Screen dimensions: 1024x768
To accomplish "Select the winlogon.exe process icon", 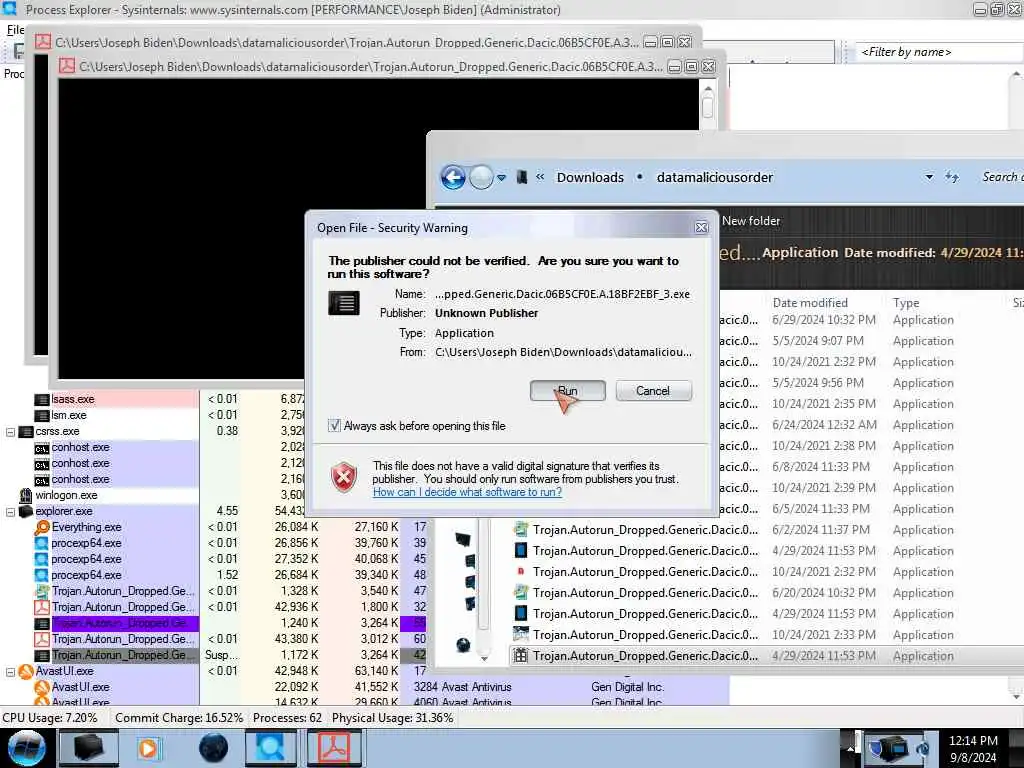I will coord(26,496).
